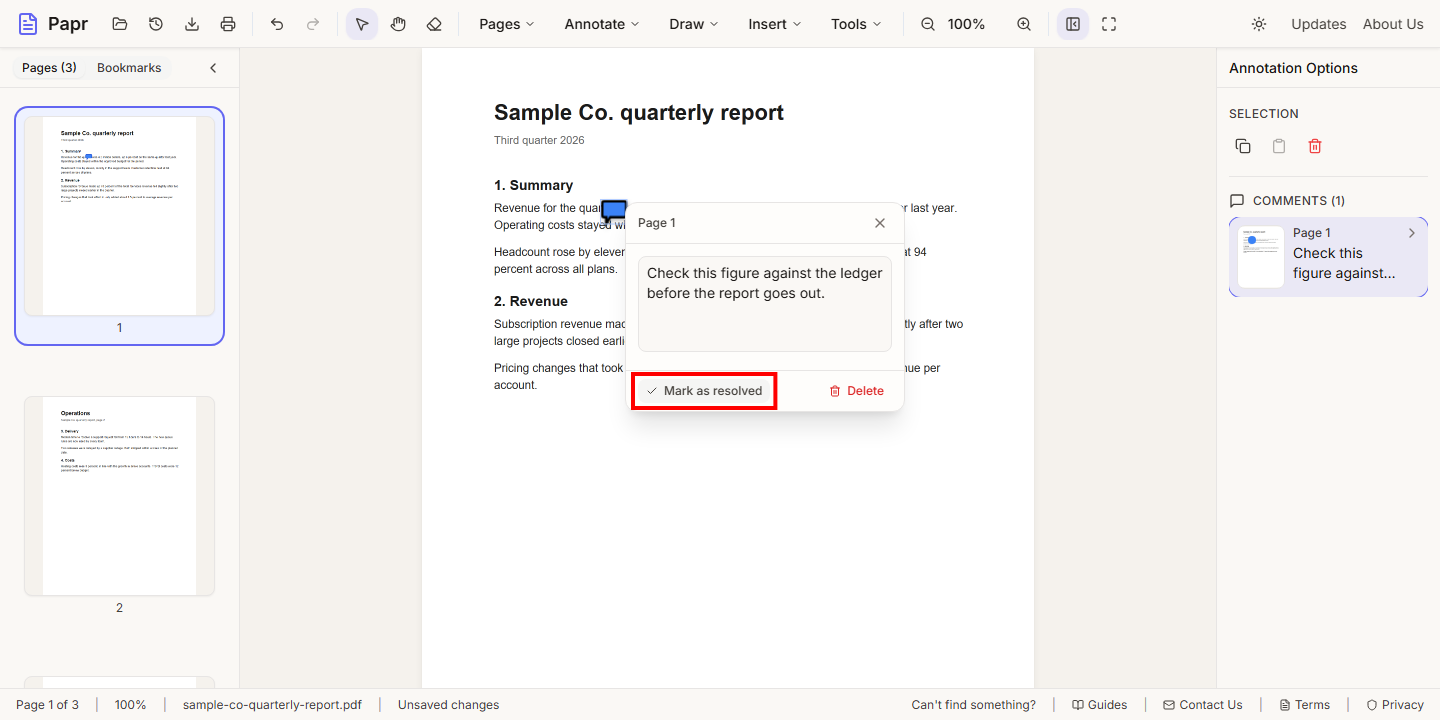Open version history clock icon
Viewport: 1440px width, 720px height.
[x=156, y=24]
